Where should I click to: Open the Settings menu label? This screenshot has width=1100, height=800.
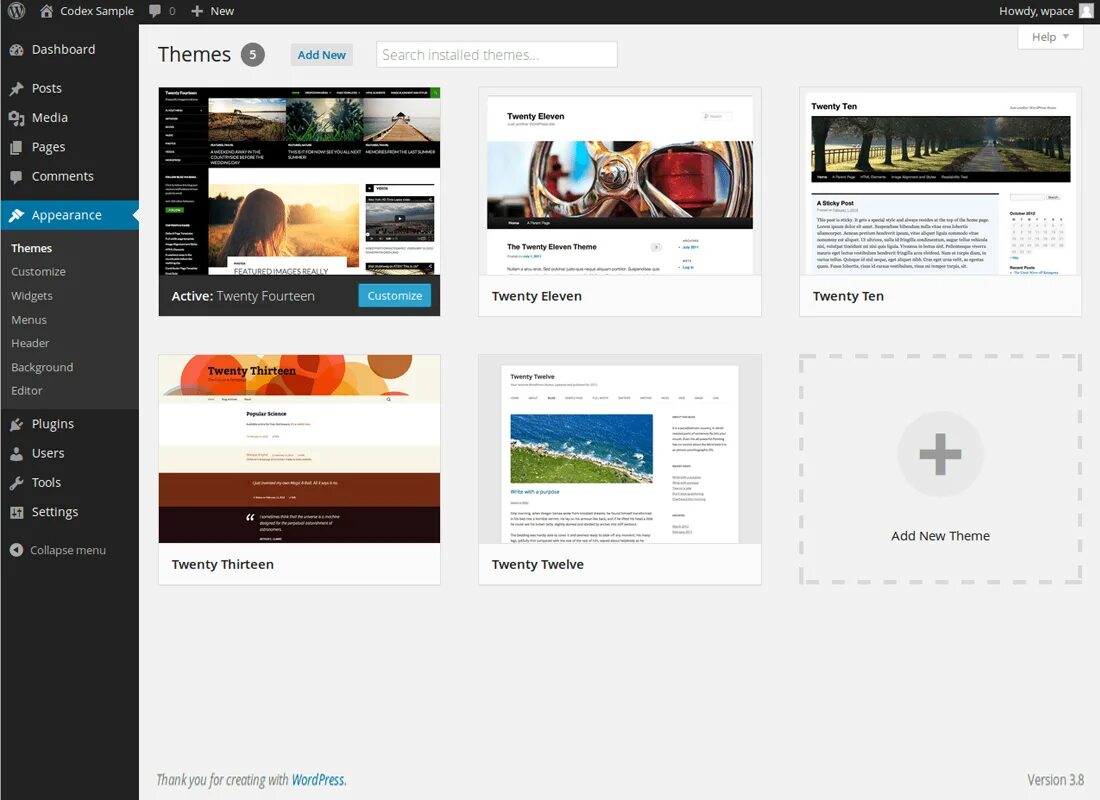(x=55, y=512)
